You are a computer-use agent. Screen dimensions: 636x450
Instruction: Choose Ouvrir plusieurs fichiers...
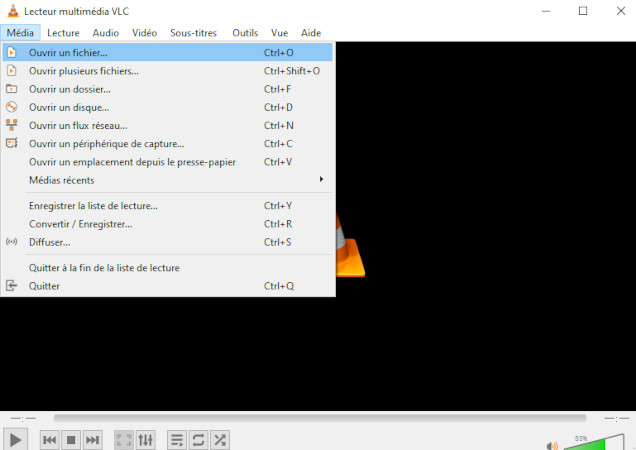[168, 71]
